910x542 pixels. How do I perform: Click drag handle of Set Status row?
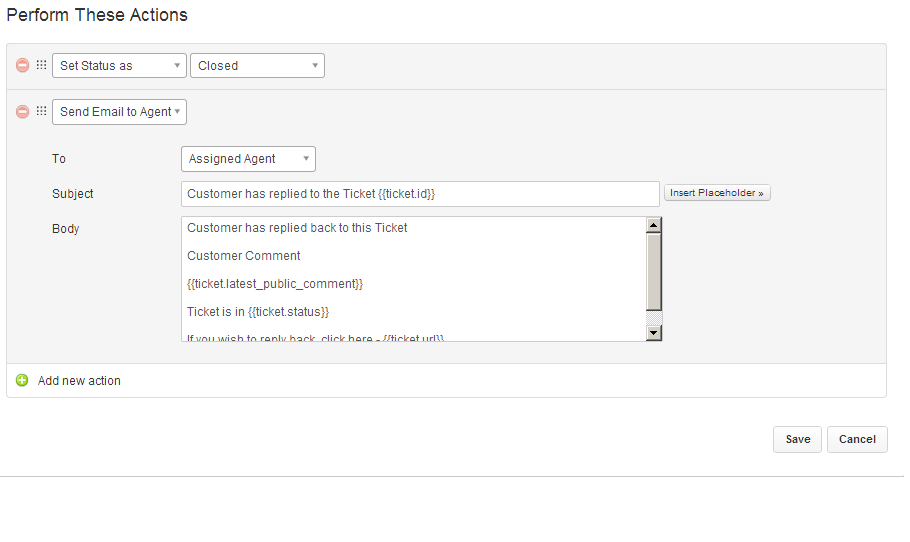[42, 66]
